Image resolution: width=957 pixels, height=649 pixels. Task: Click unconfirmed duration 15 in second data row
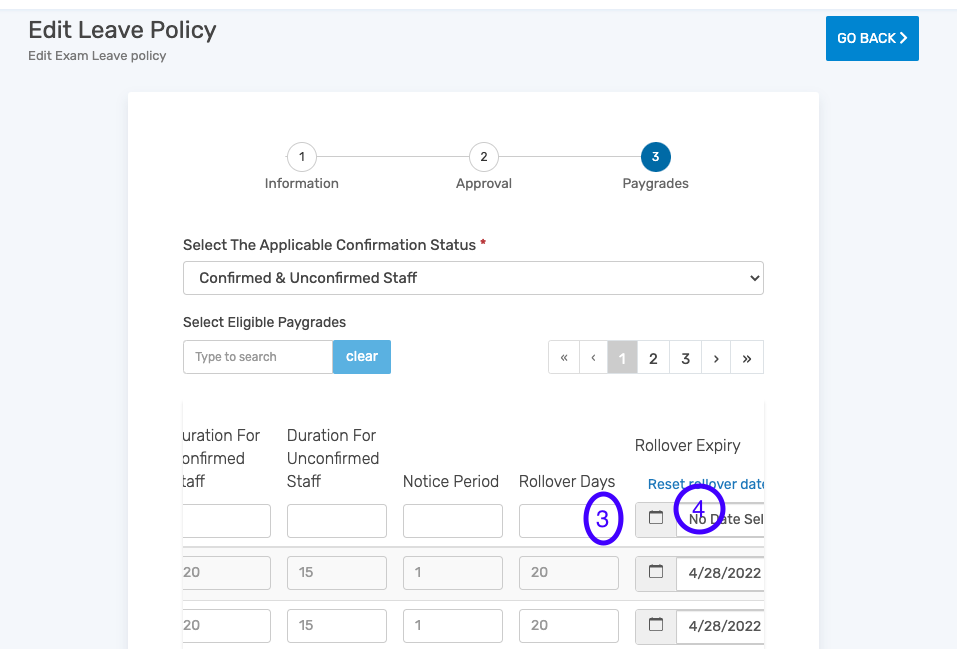tap(337, 626)
